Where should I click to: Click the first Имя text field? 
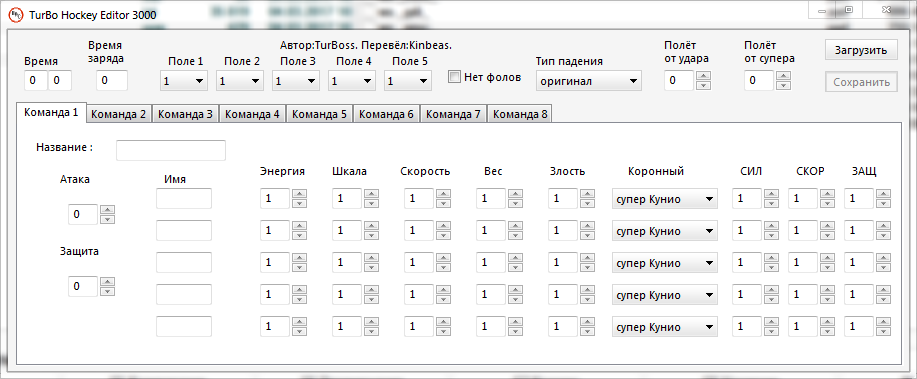tap(184, 199)
